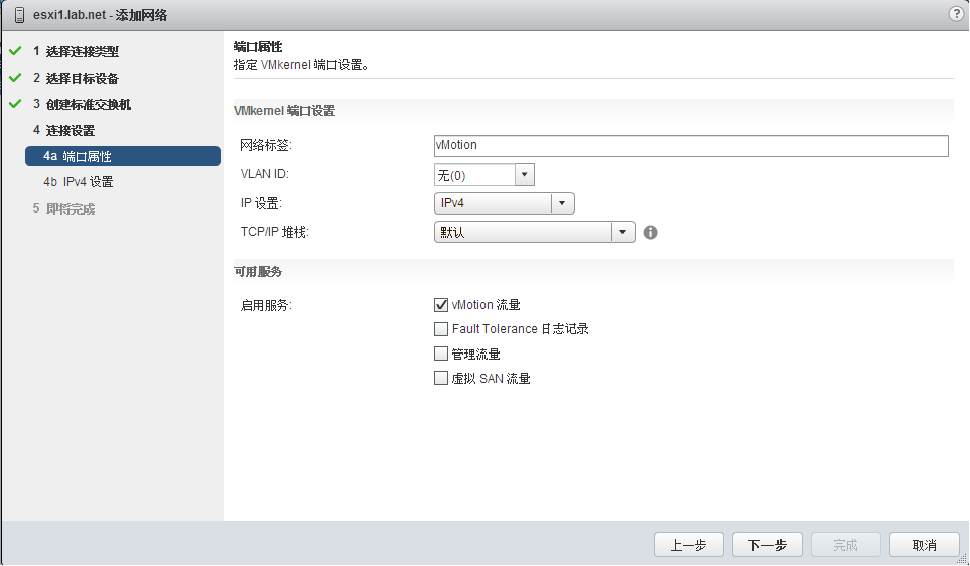This screenshot has height=566, width=970.
Task: Open the VLAN ID dropdown arrow
Action: (x=525, y=174)
